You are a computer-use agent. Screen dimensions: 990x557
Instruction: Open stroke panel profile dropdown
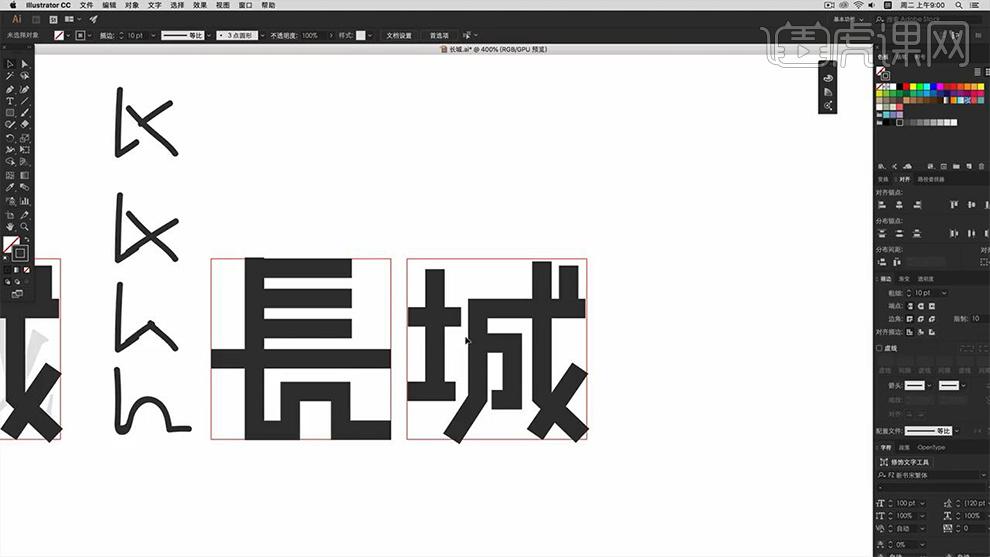pyautogui.click(x=957, y=431)
